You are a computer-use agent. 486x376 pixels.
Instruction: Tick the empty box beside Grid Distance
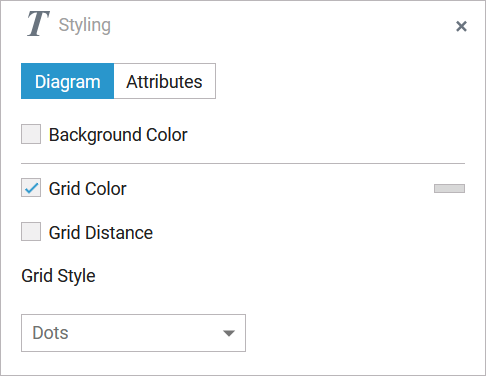[x=31, y=232]
